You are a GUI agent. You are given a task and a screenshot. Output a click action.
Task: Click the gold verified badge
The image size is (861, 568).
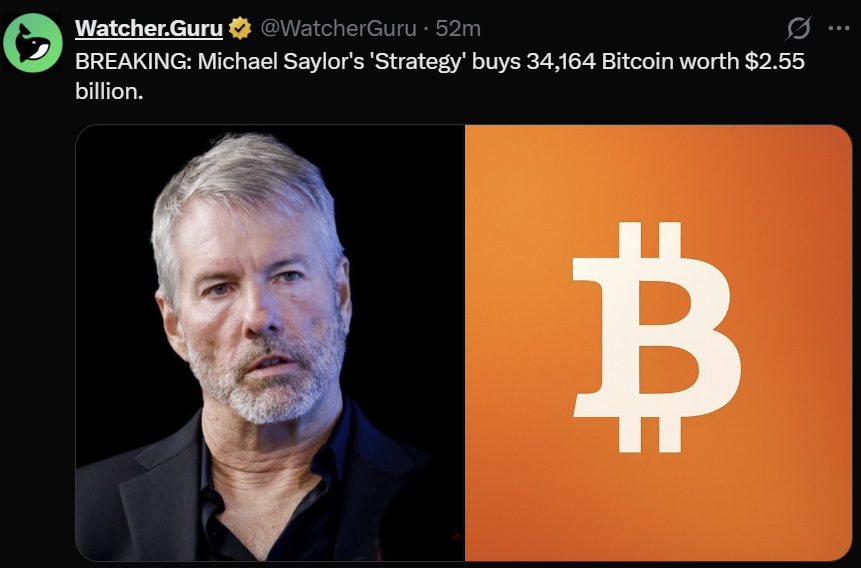240,28
